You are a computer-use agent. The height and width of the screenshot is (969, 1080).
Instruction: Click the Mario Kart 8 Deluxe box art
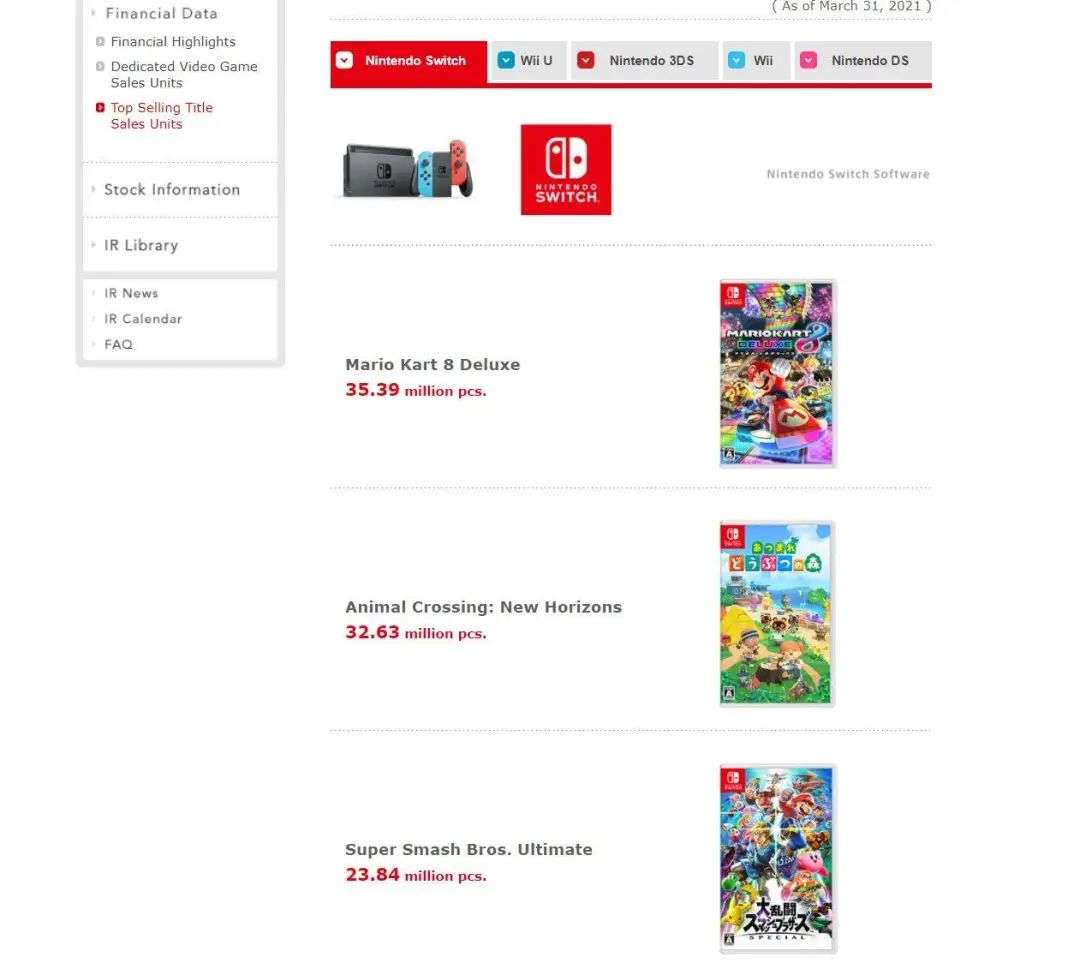point(777,374)
